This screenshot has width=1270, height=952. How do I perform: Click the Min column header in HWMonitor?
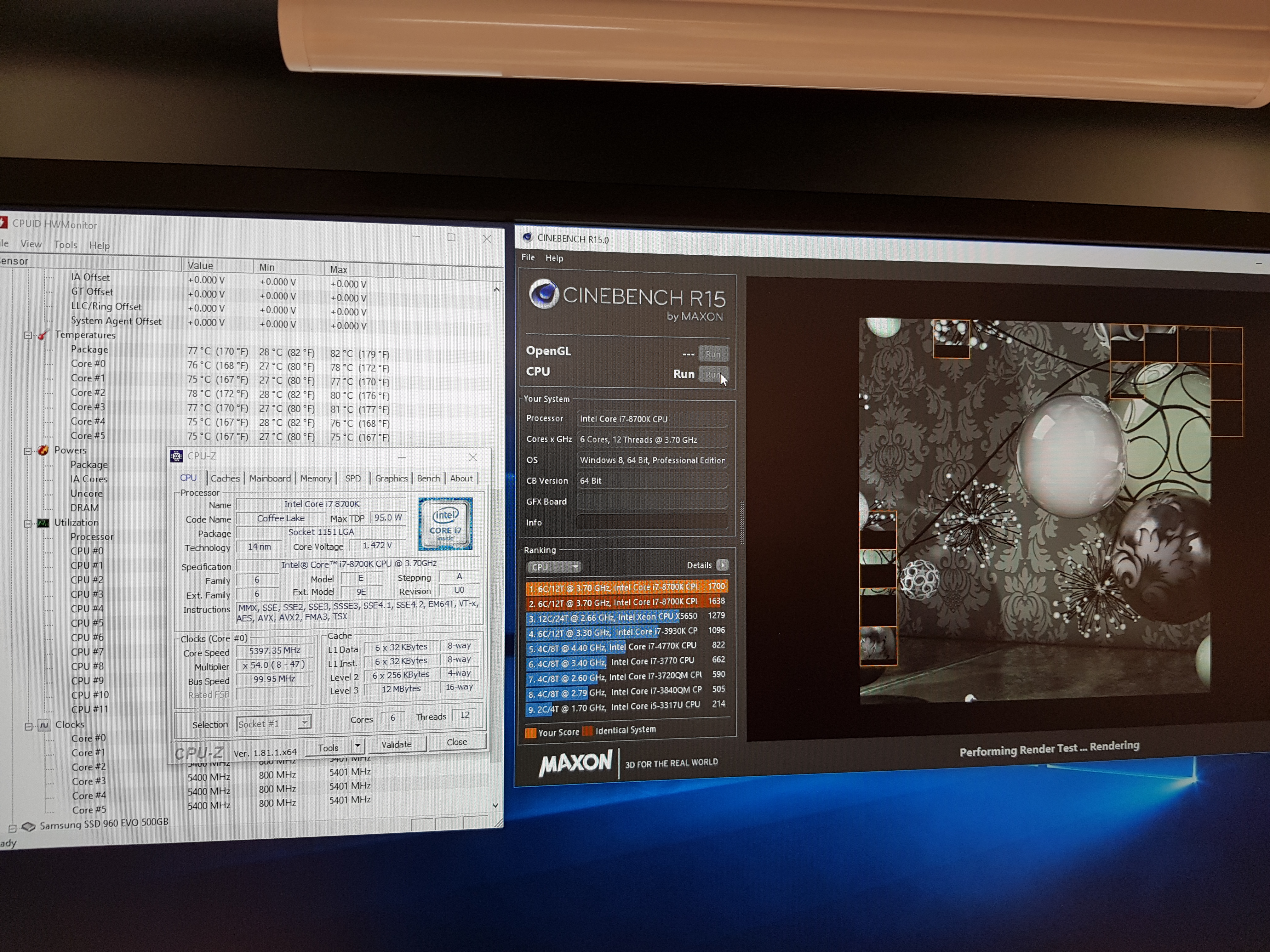tap(288, 267)
